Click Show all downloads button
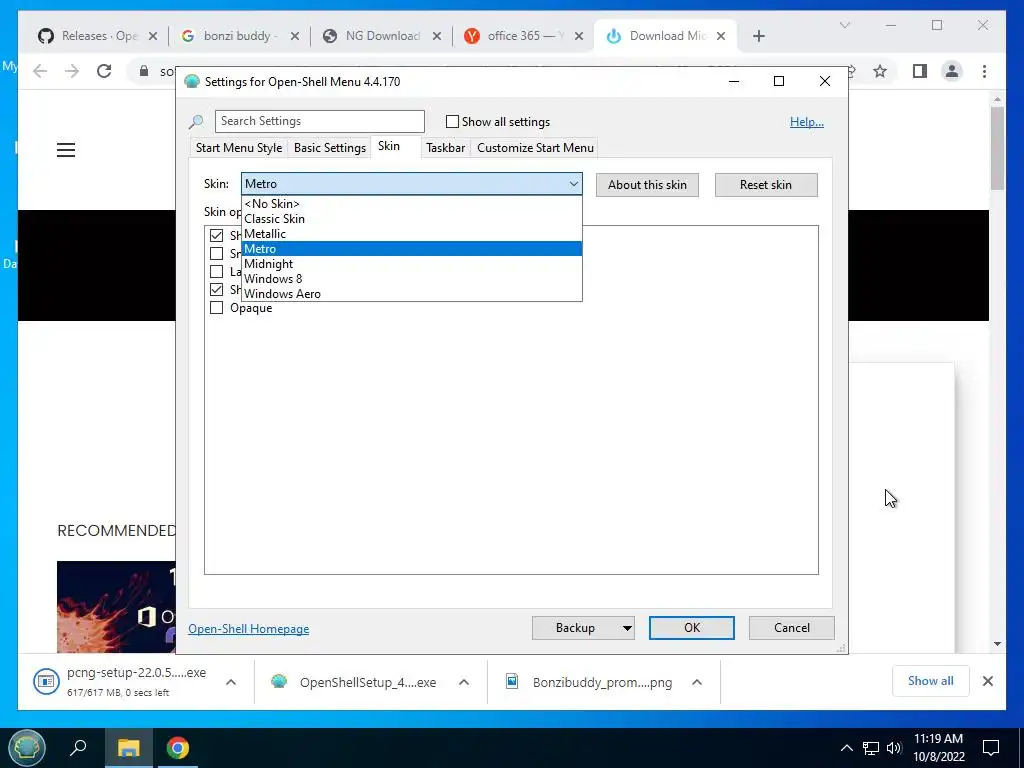This screenshot has width=1024, height=768. point(931,681)
